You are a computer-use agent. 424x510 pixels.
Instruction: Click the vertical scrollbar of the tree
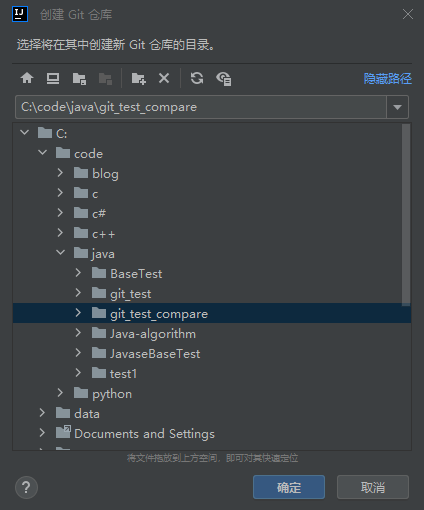(406, 215)
